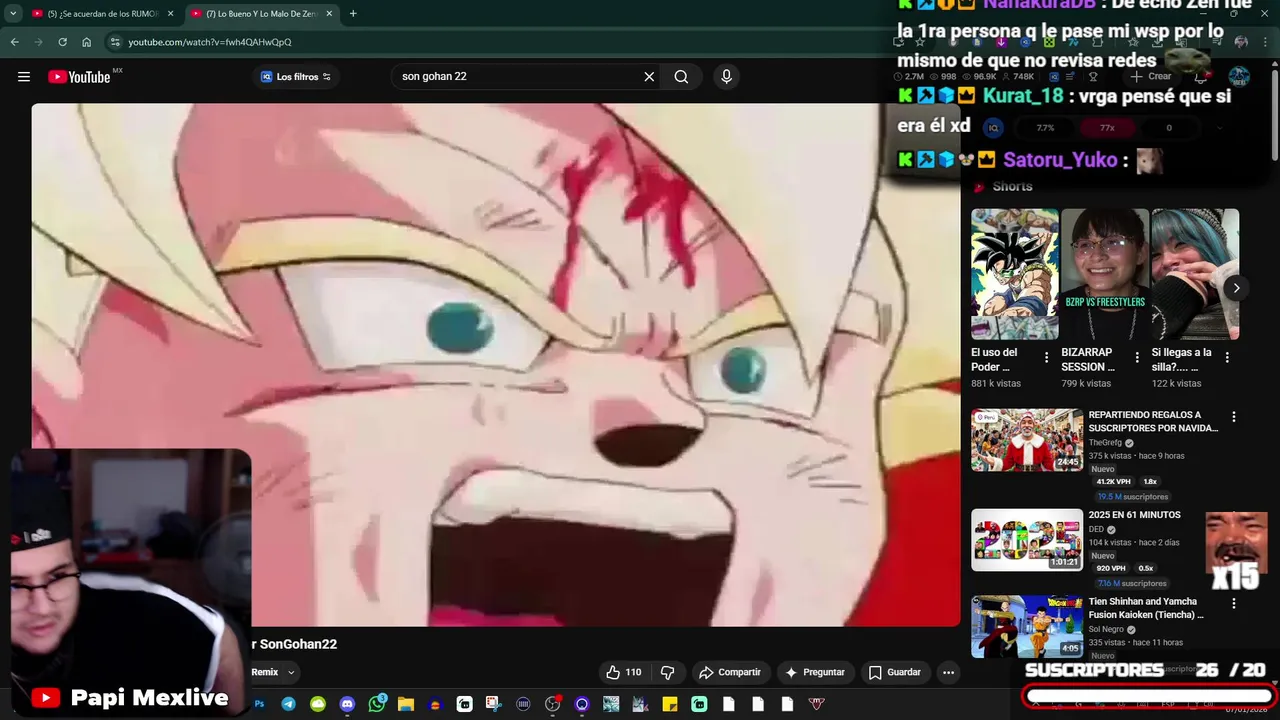Image resolution: width=1280 pixels, height=720 pixels.
Task: View site information icon in address bar
Action: 115,42
